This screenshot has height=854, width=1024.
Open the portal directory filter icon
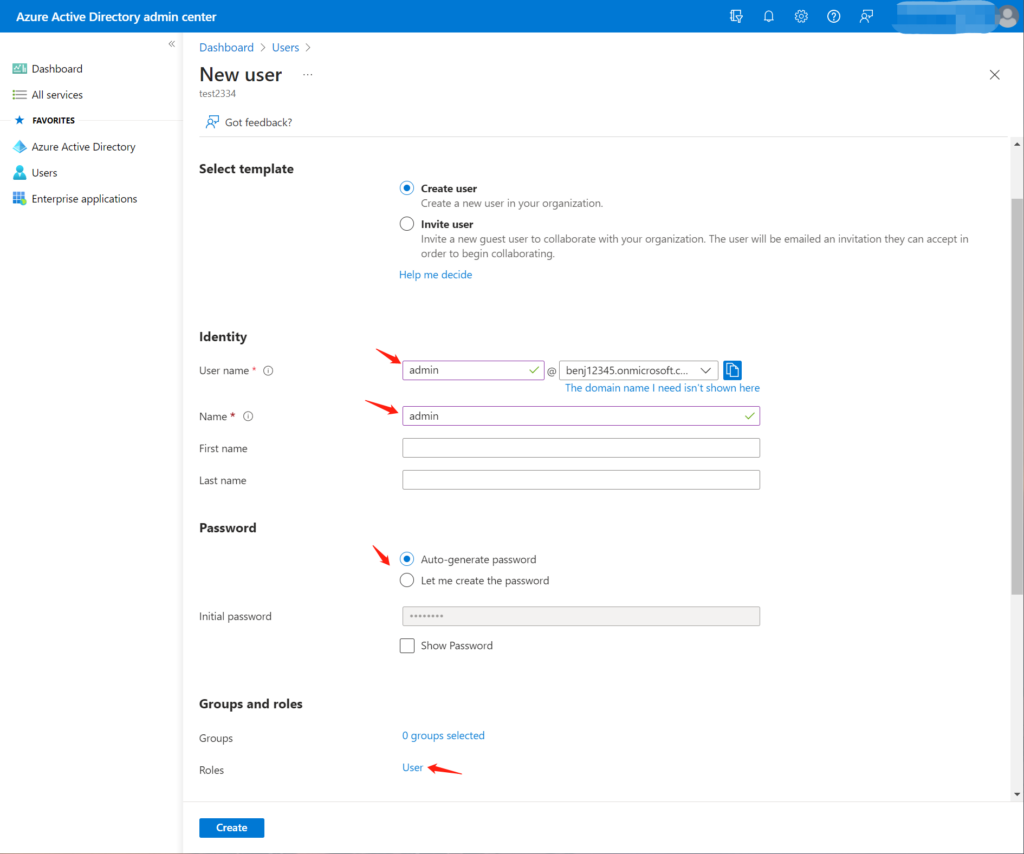(736, 16)
